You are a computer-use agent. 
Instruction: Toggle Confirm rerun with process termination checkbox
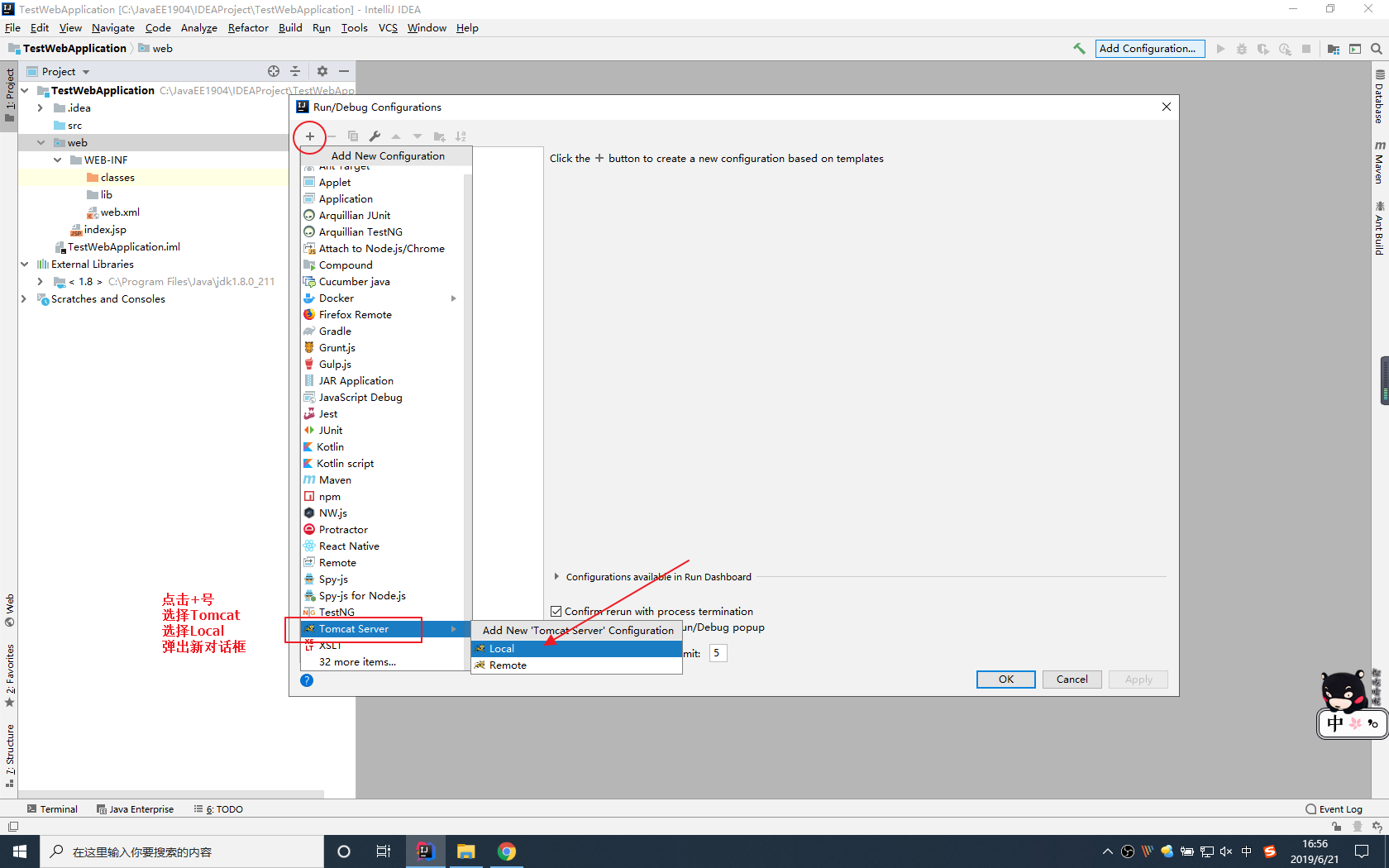click(556, 612)
